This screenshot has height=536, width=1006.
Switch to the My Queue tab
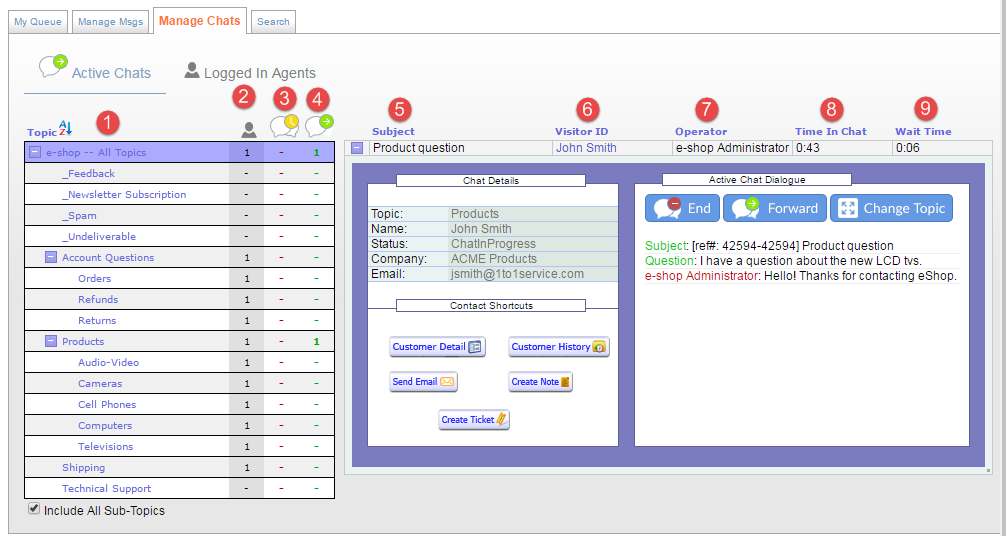pyautogui.click(x=39, y=21)
